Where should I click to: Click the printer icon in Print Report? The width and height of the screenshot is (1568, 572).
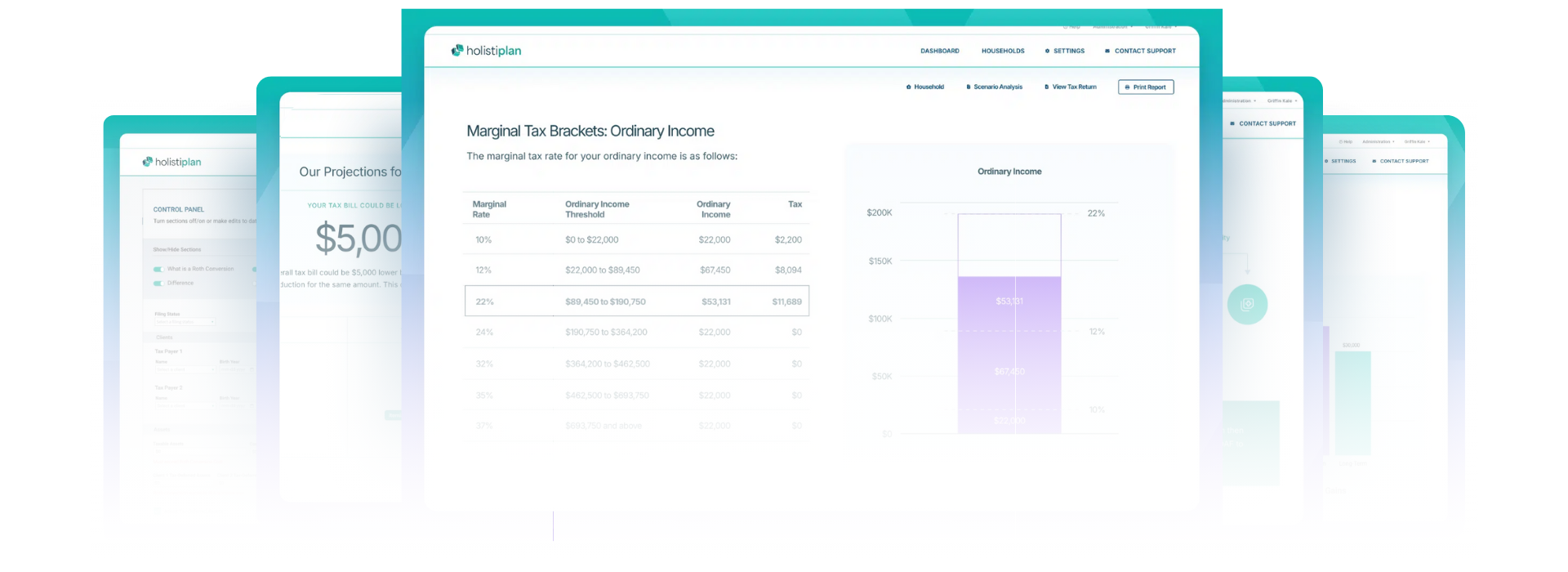(1127, 87)
